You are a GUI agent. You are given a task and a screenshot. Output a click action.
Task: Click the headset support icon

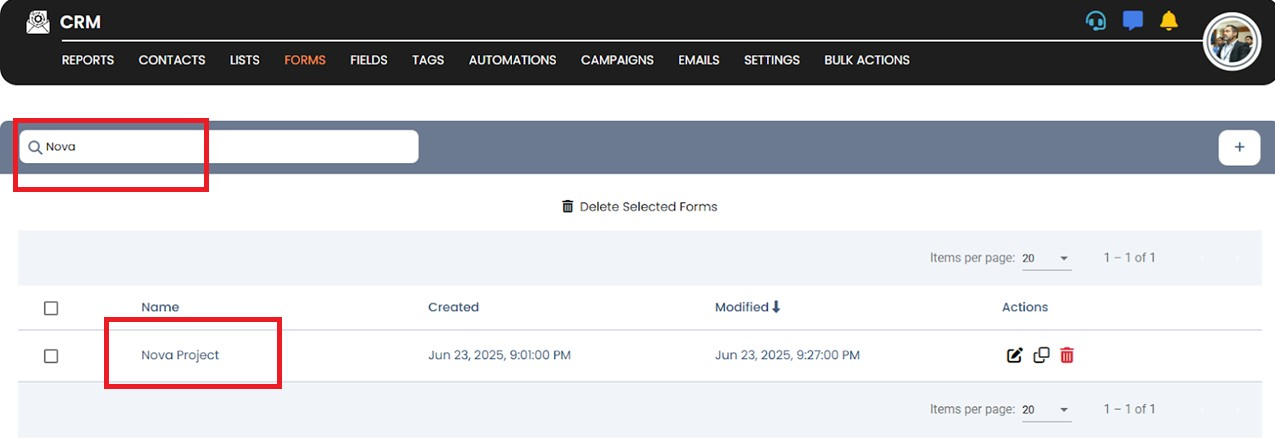(x=1096, y=21)
